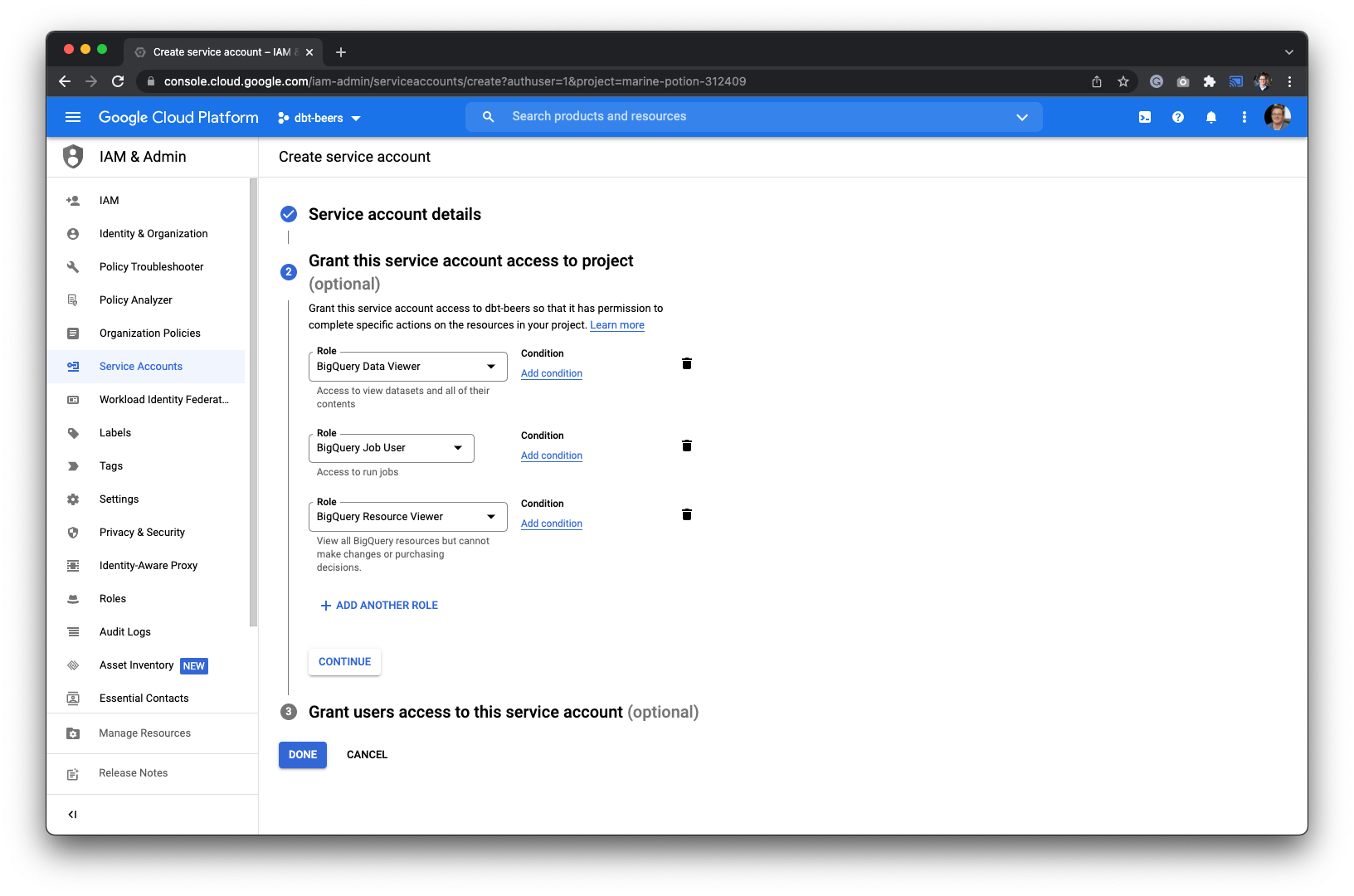The height and width of the screenshot is (896, 1354).
Task: Click the Labels tag icon in sidebar
Action: (x=73, y=433)
